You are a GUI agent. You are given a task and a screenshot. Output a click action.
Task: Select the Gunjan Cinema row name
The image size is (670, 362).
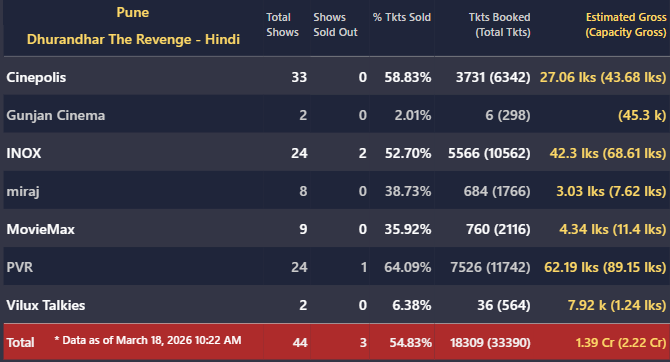[56, 115]
